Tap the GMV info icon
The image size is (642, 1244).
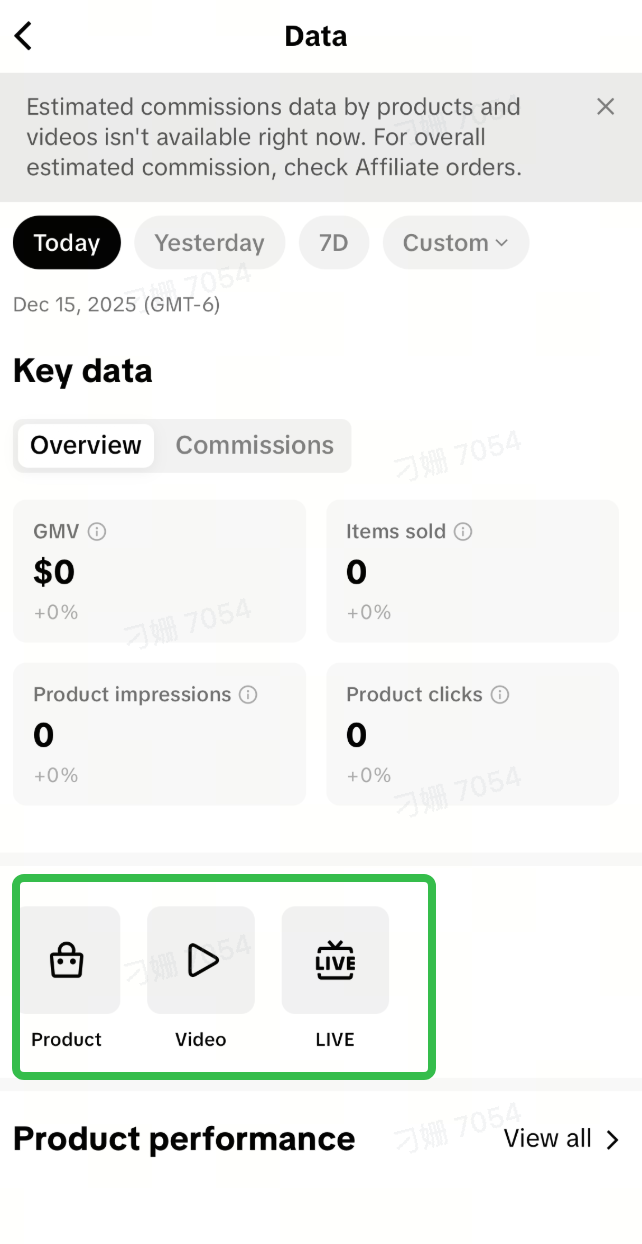[97, 532]
